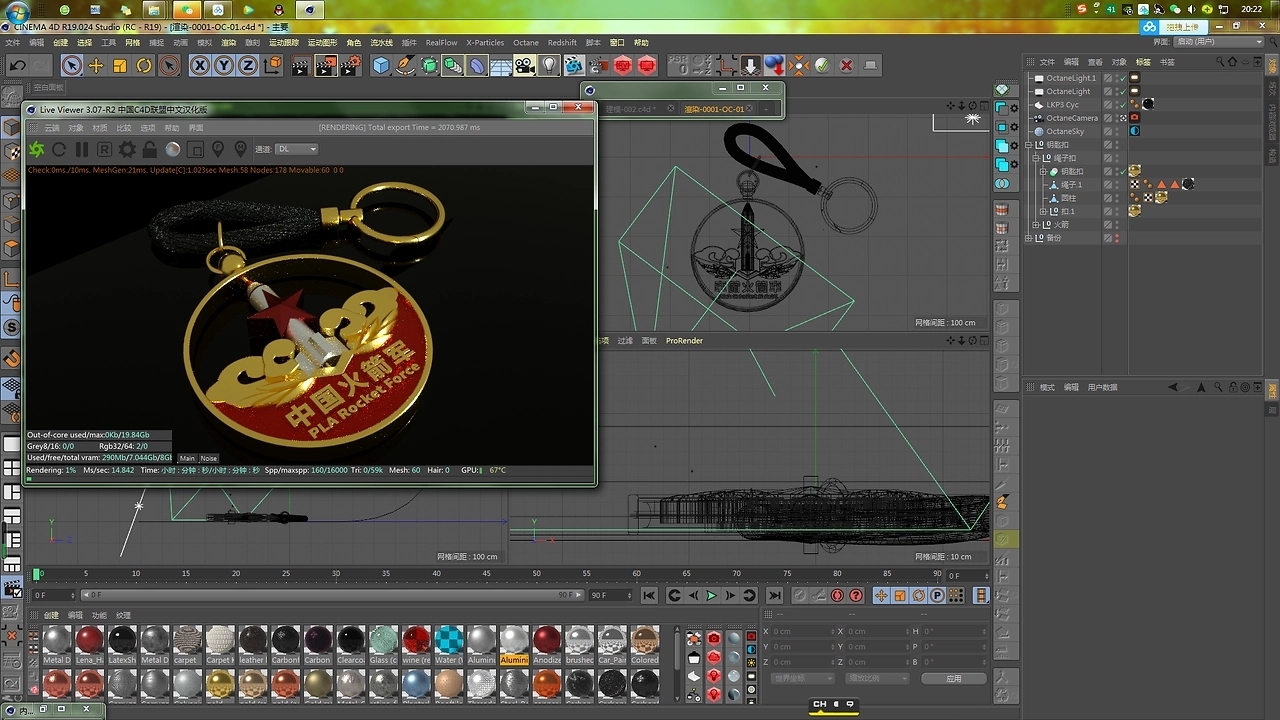
Task: Toggle Live Viewer resolution lock
Action: pos(149,149)
